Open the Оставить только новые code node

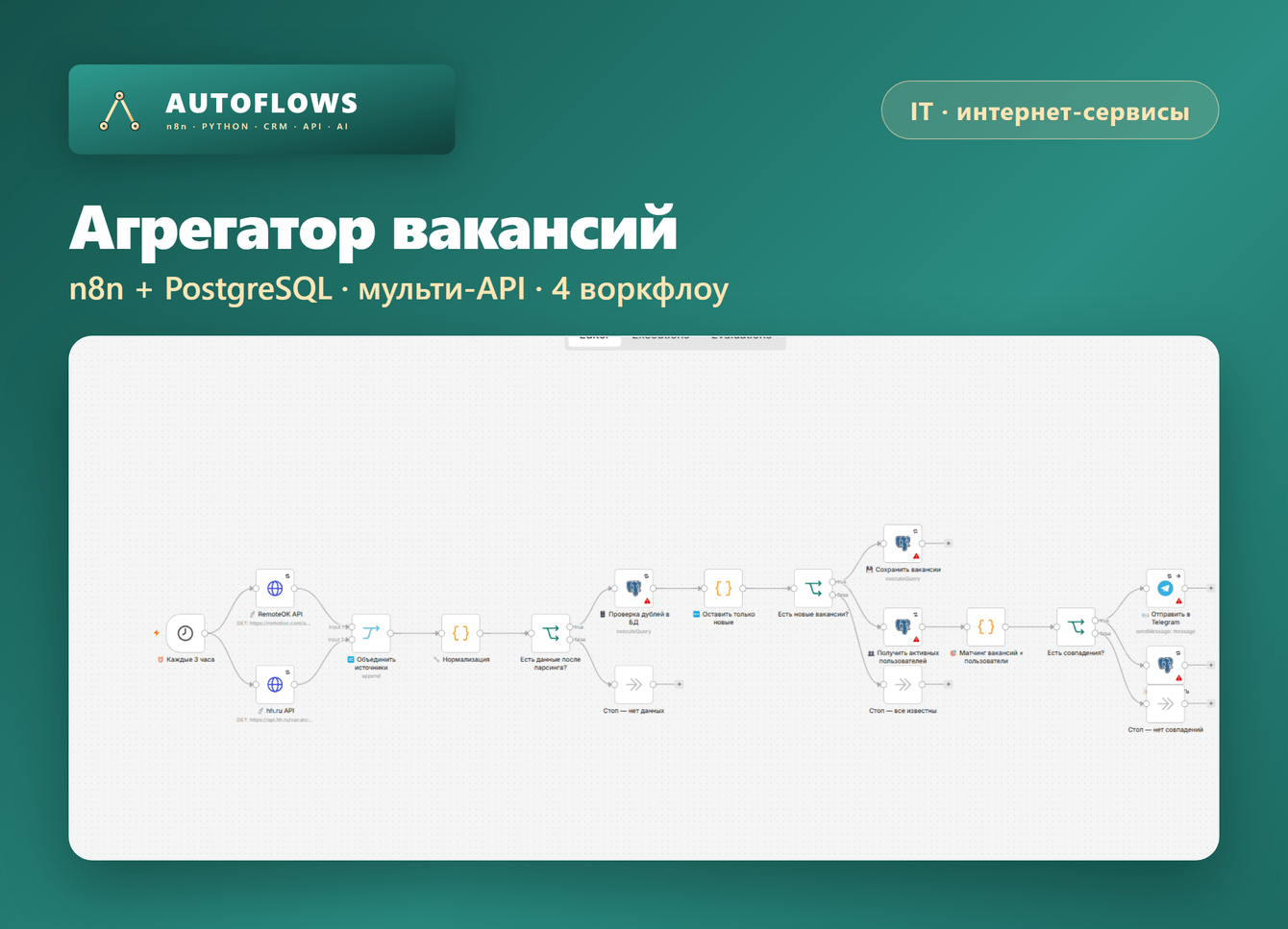pyautogui.click(x=724, y=588)
